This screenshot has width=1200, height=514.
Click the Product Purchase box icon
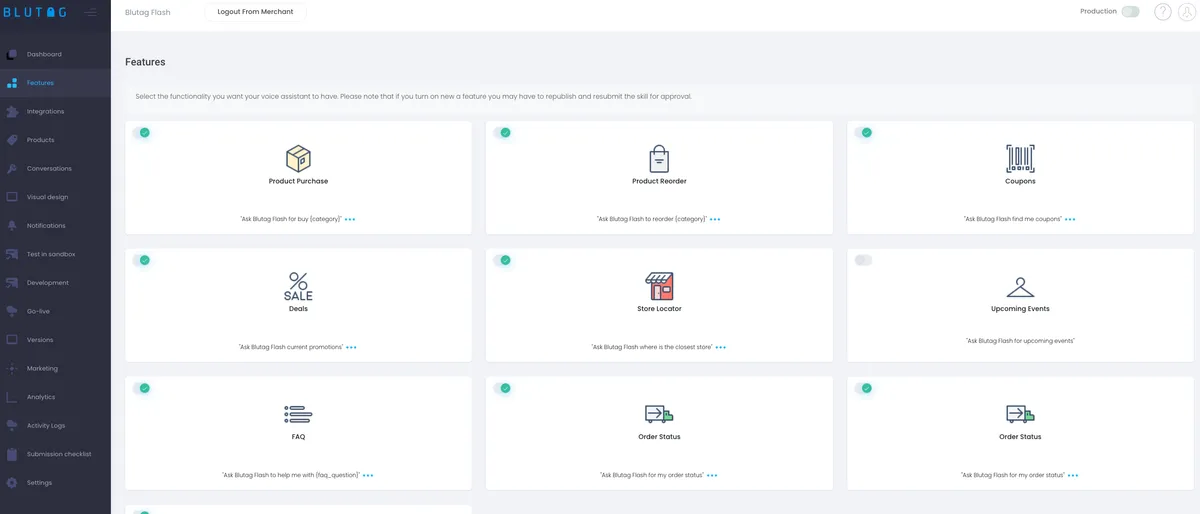298,158
